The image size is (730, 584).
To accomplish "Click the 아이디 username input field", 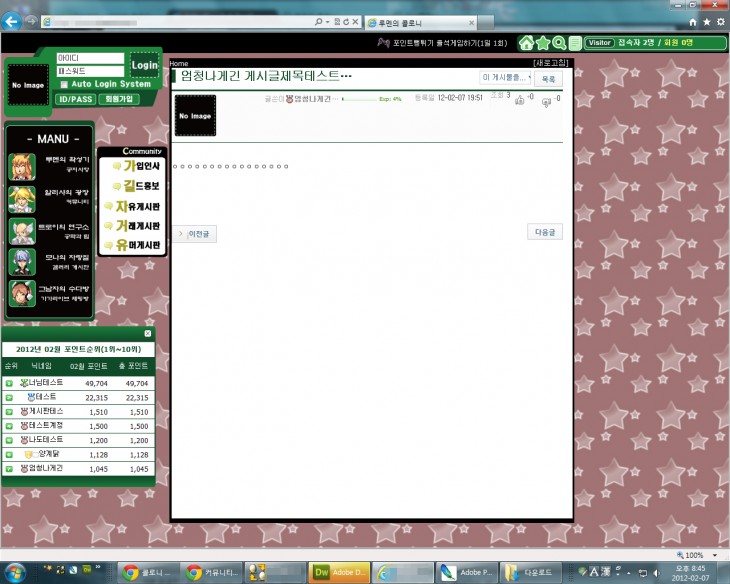I will [90, 59].
